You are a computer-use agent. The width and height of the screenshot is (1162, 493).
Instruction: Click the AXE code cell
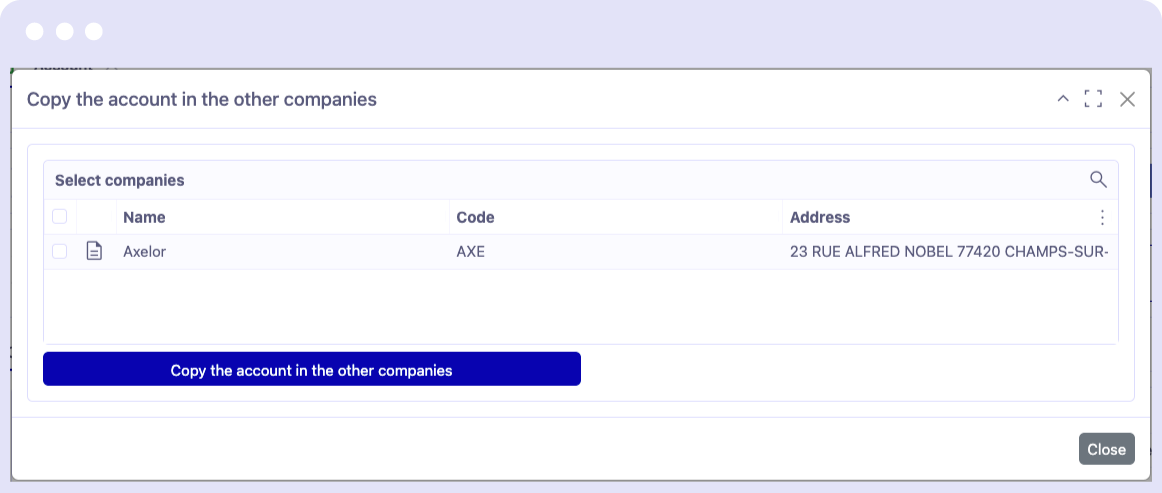coord(470,252)
